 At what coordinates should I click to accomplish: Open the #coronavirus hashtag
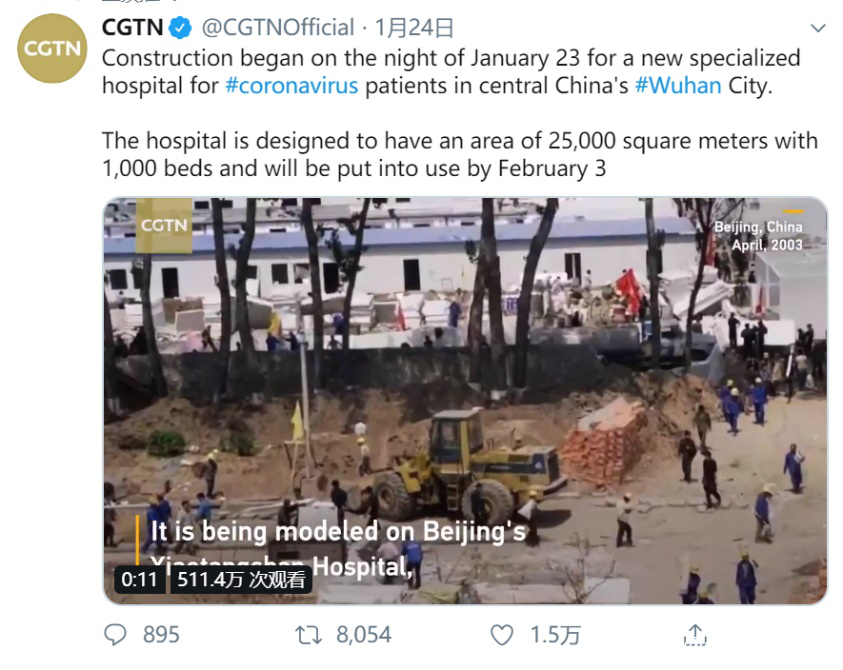291,85
